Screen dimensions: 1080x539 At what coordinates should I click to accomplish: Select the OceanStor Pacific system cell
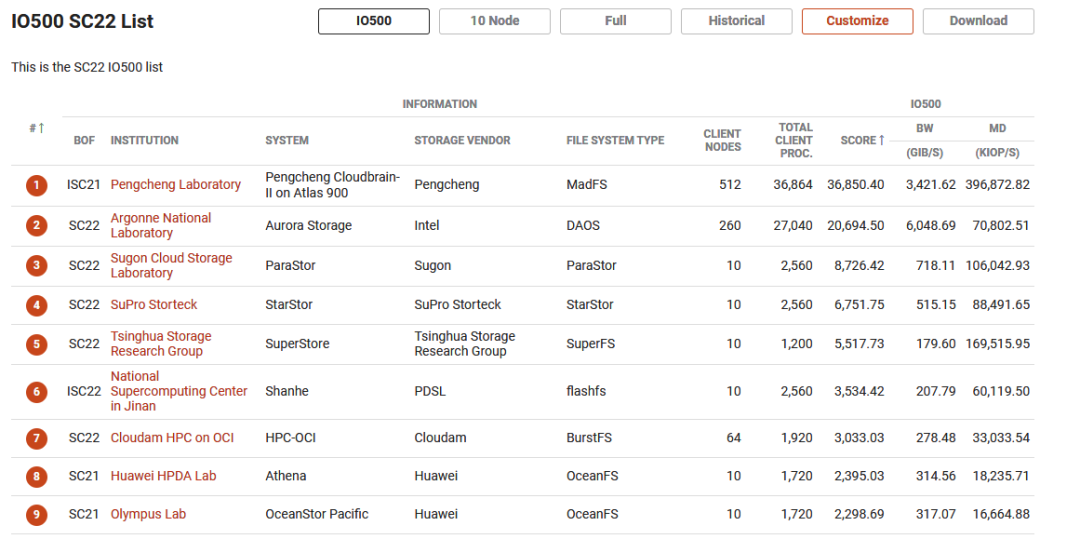[x=317, y=514]
